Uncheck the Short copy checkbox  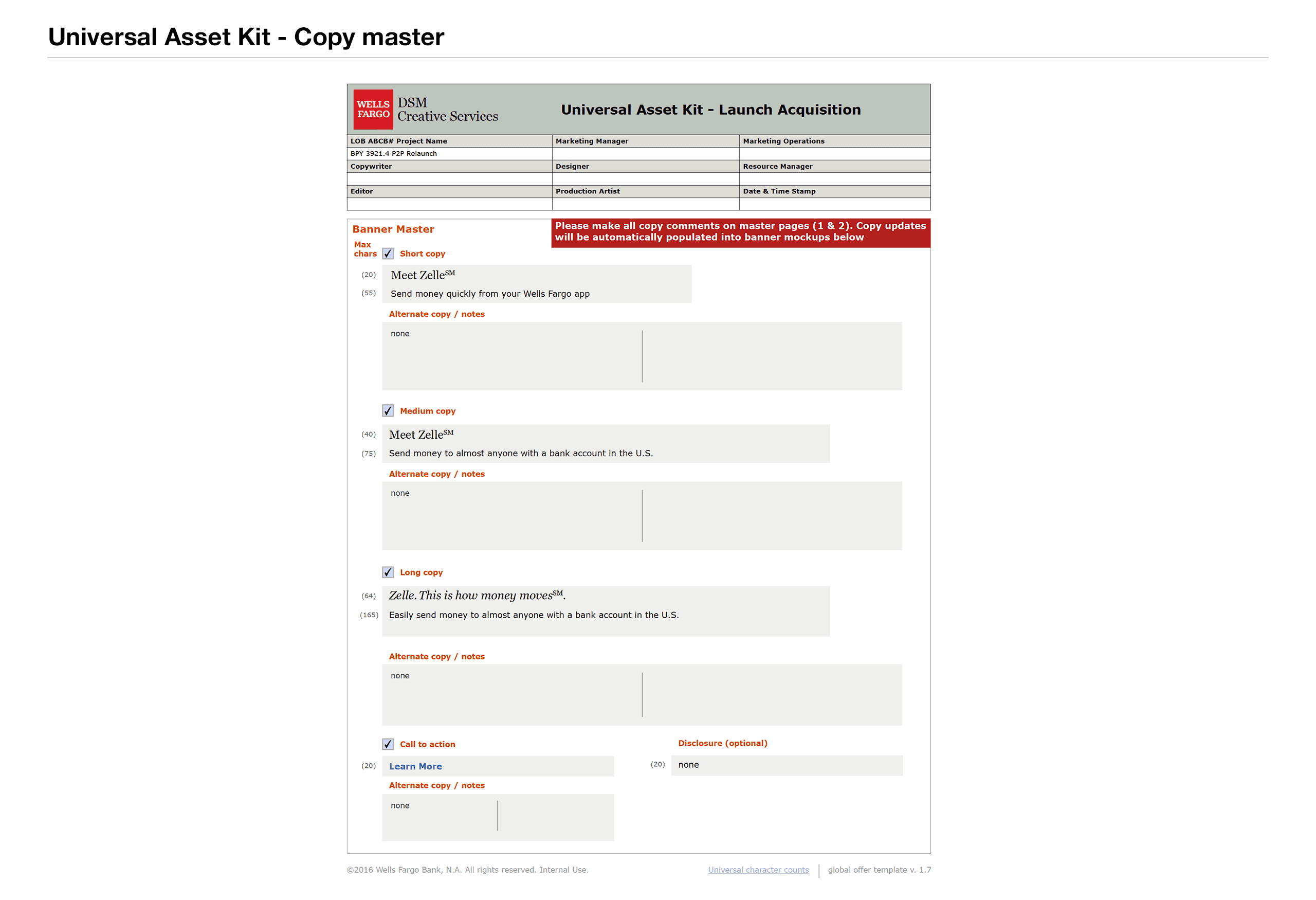pyautogui.click(x=388, y=254)
